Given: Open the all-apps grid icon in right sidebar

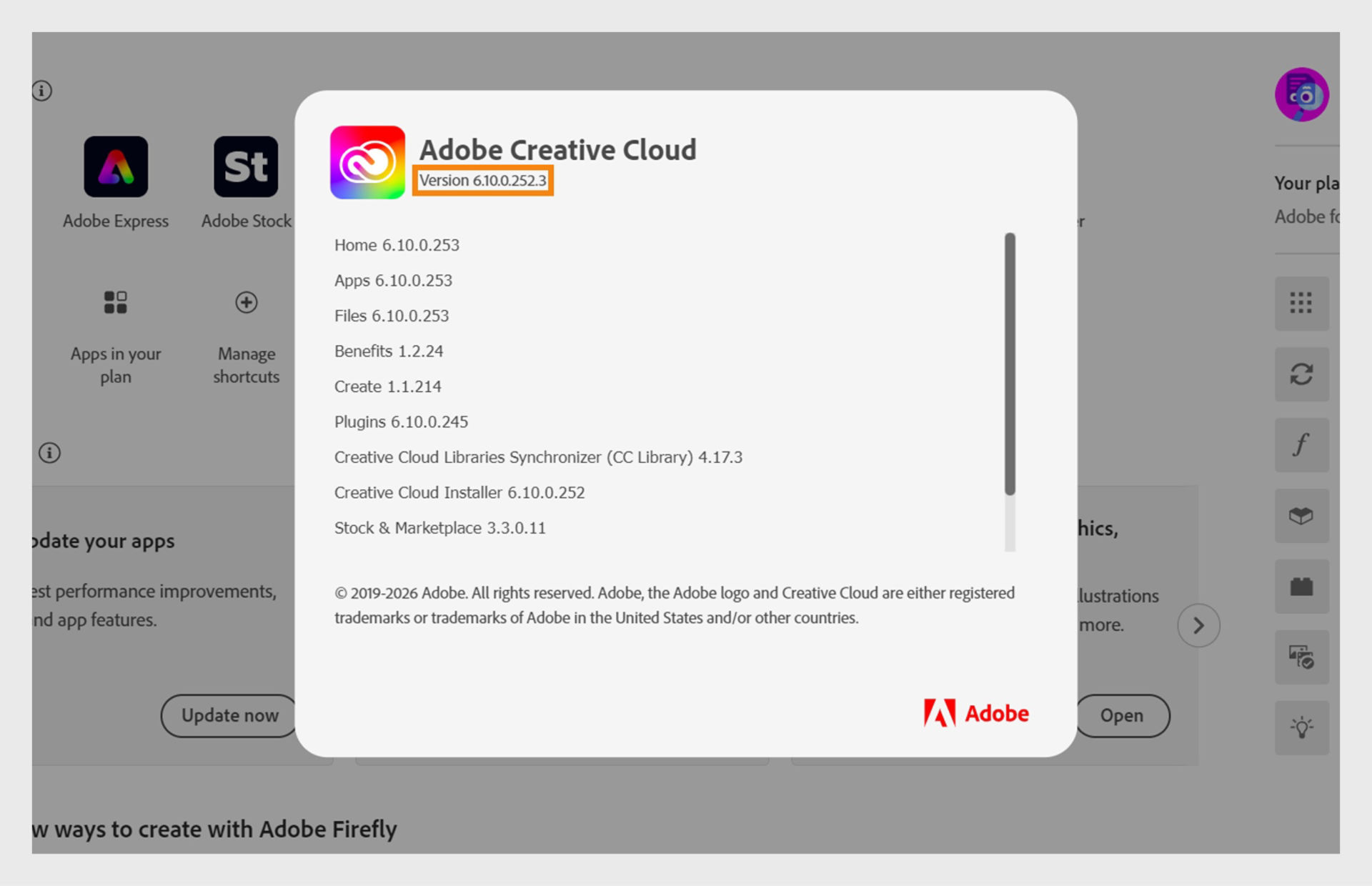Looking at the screenshot, I should pyautogui.click(x=1301, y=303).
